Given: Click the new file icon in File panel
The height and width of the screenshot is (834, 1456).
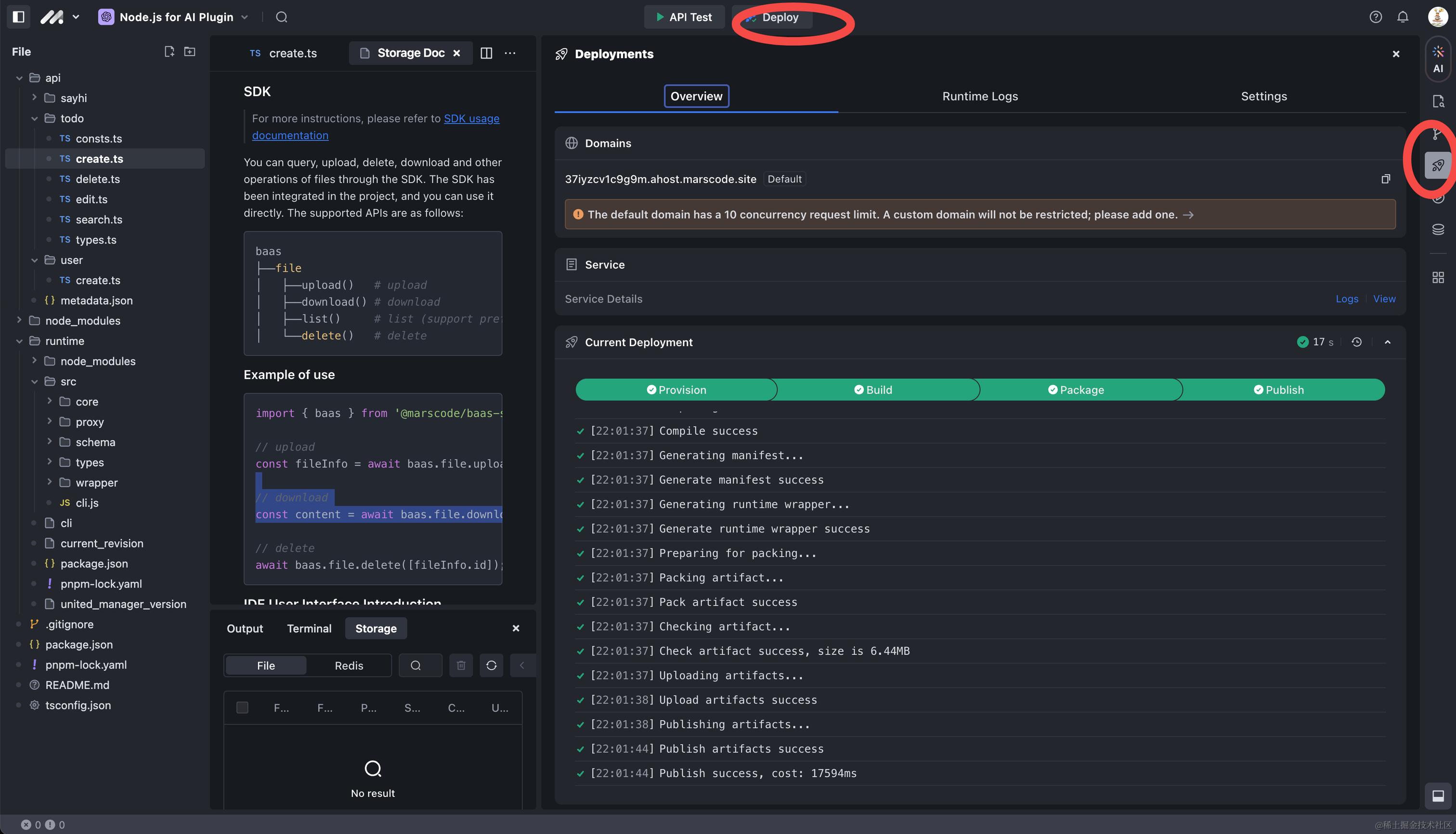Looking at the screenshot, I should click(169, 52).
